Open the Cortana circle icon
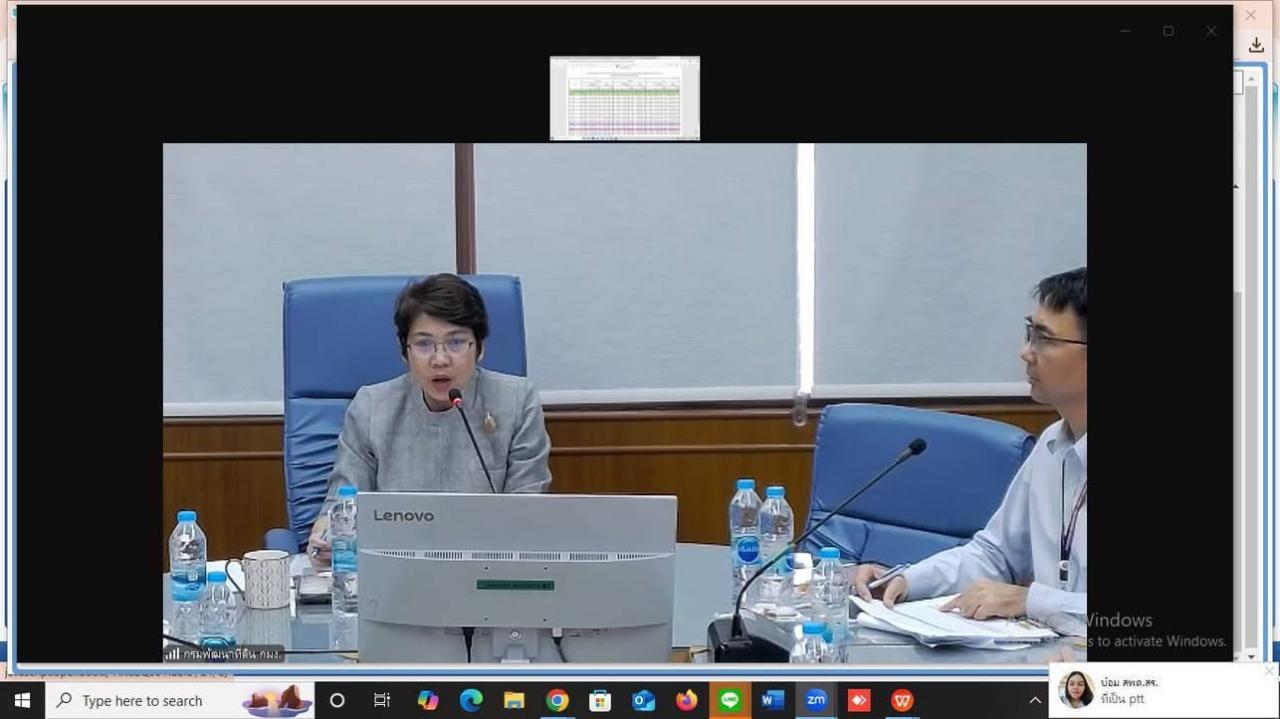 337,701
